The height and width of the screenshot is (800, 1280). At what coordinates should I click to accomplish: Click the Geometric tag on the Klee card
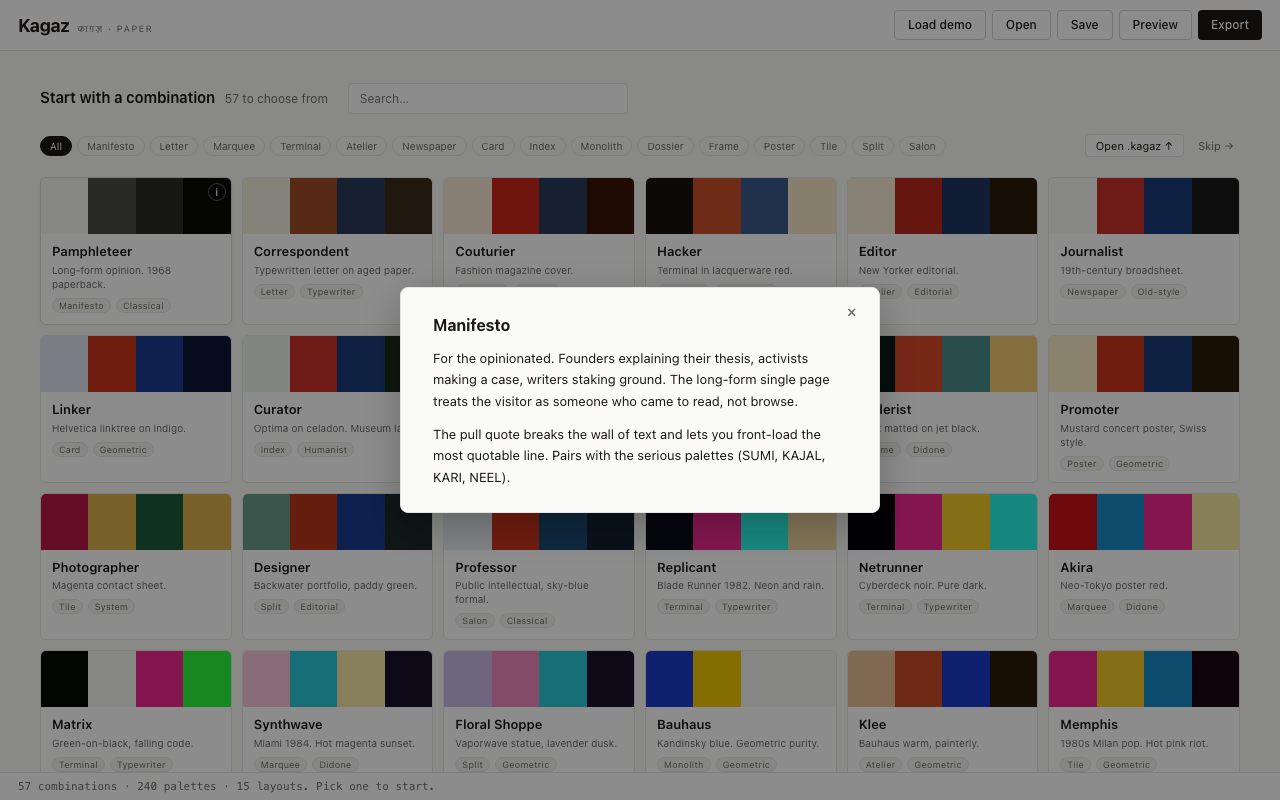[938, 764]
